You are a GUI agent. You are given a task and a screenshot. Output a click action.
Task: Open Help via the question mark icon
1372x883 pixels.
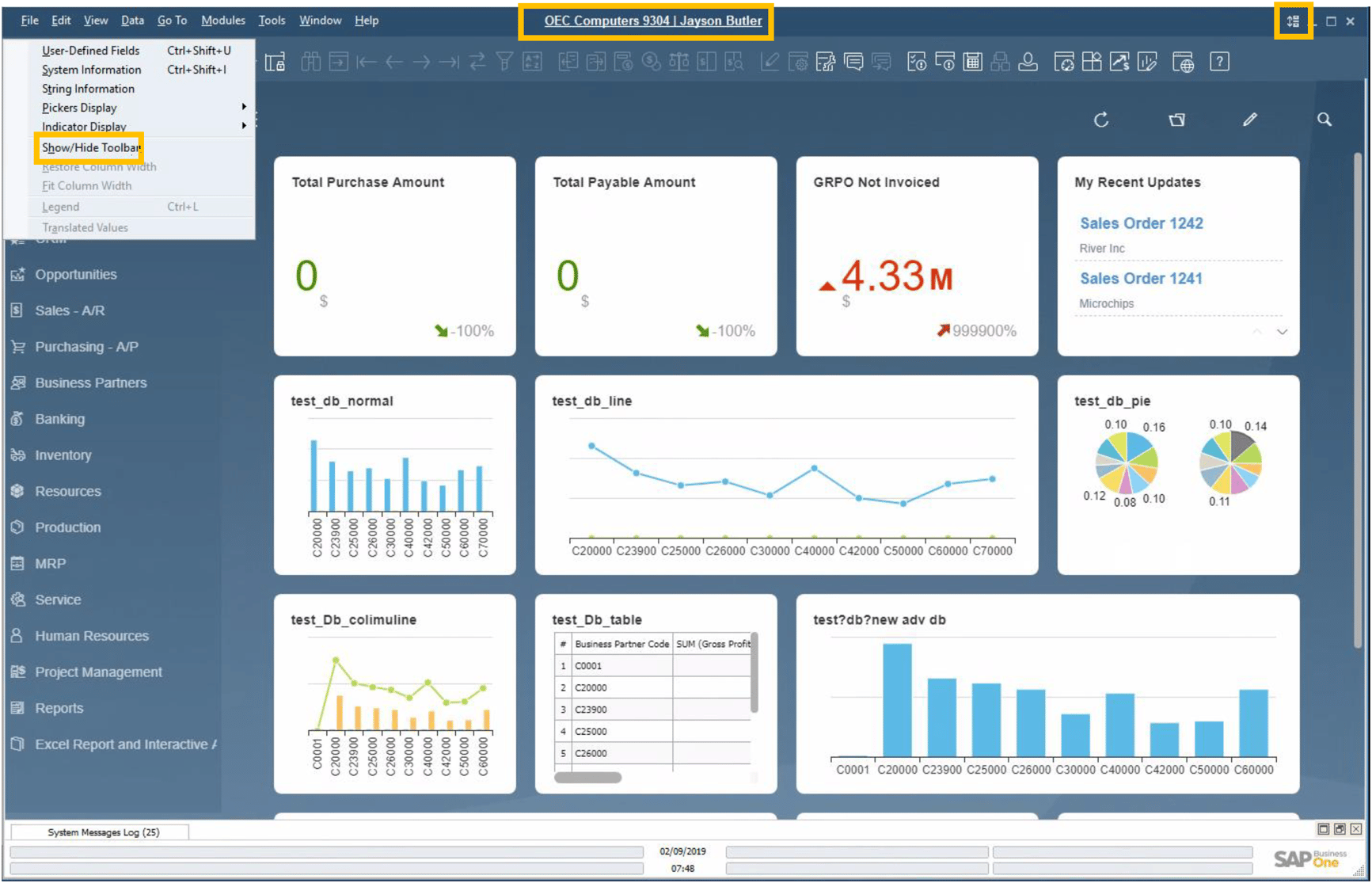click(1219, 61)
